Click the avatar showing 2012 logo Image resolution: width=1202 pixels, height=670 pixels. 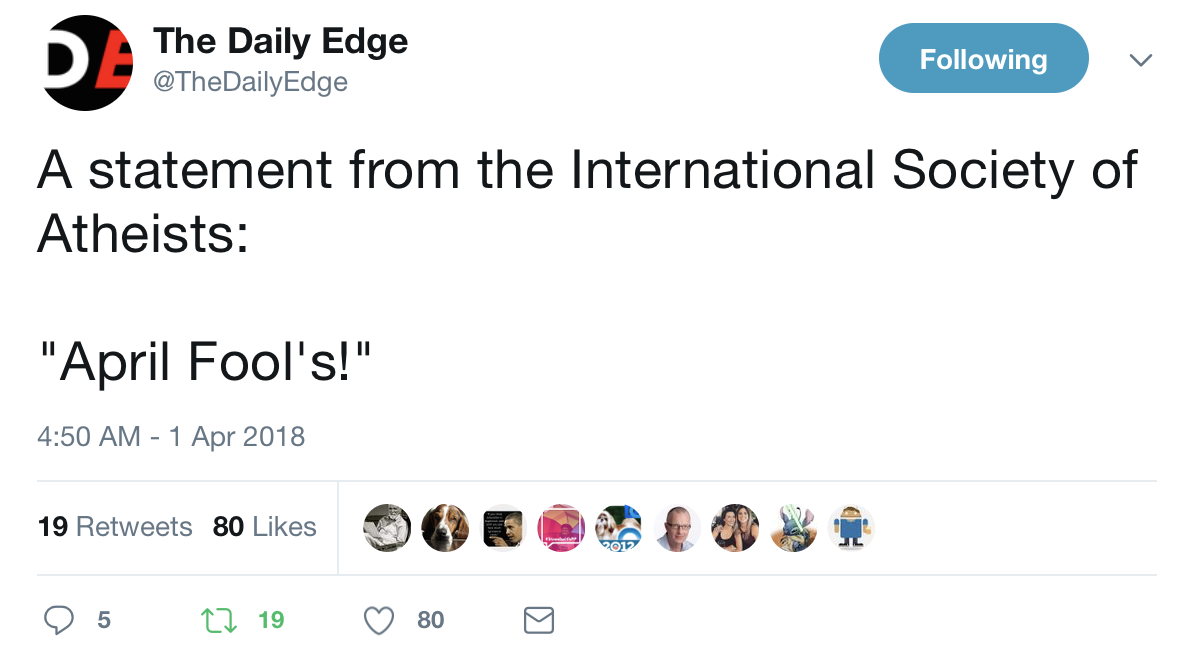619,527
